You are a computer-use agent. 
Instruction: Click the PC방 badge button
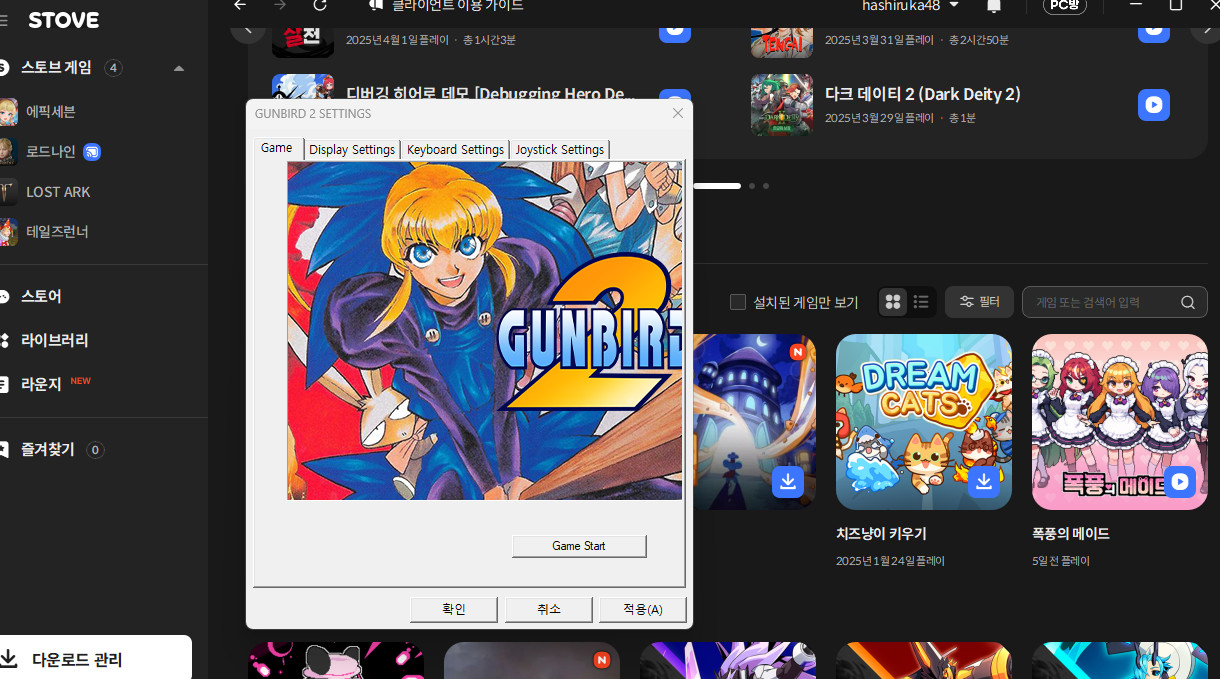tap(1064, 5)
